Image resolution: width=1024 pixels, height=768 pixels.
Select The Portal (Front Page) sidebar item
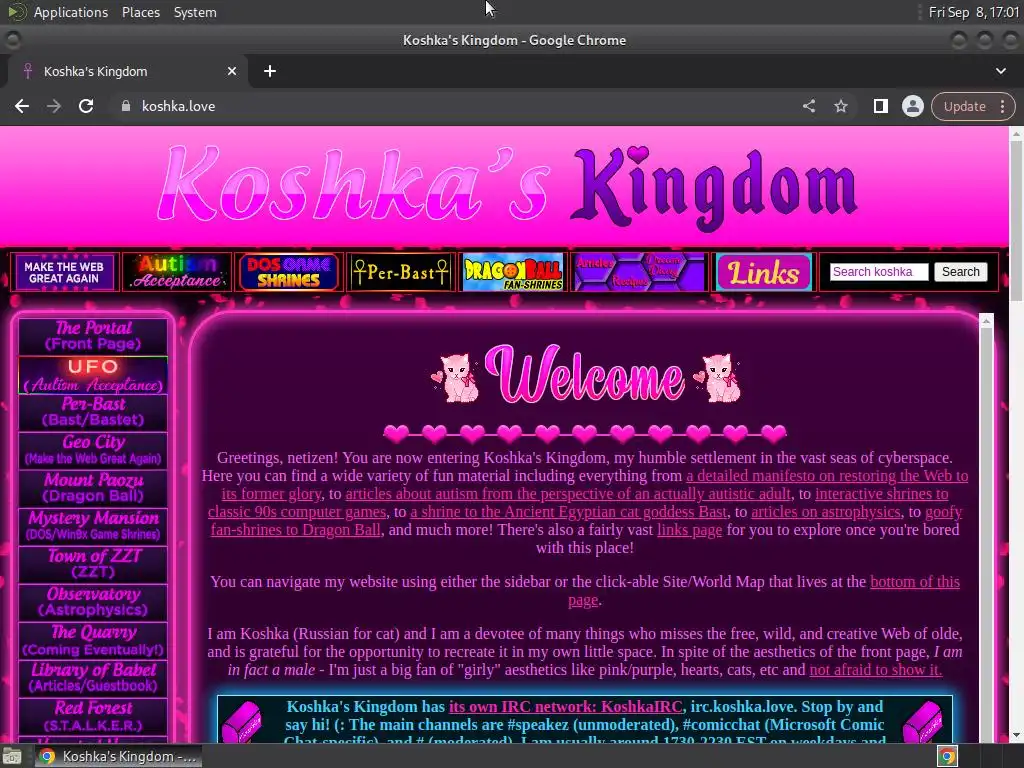click(93, 336)
